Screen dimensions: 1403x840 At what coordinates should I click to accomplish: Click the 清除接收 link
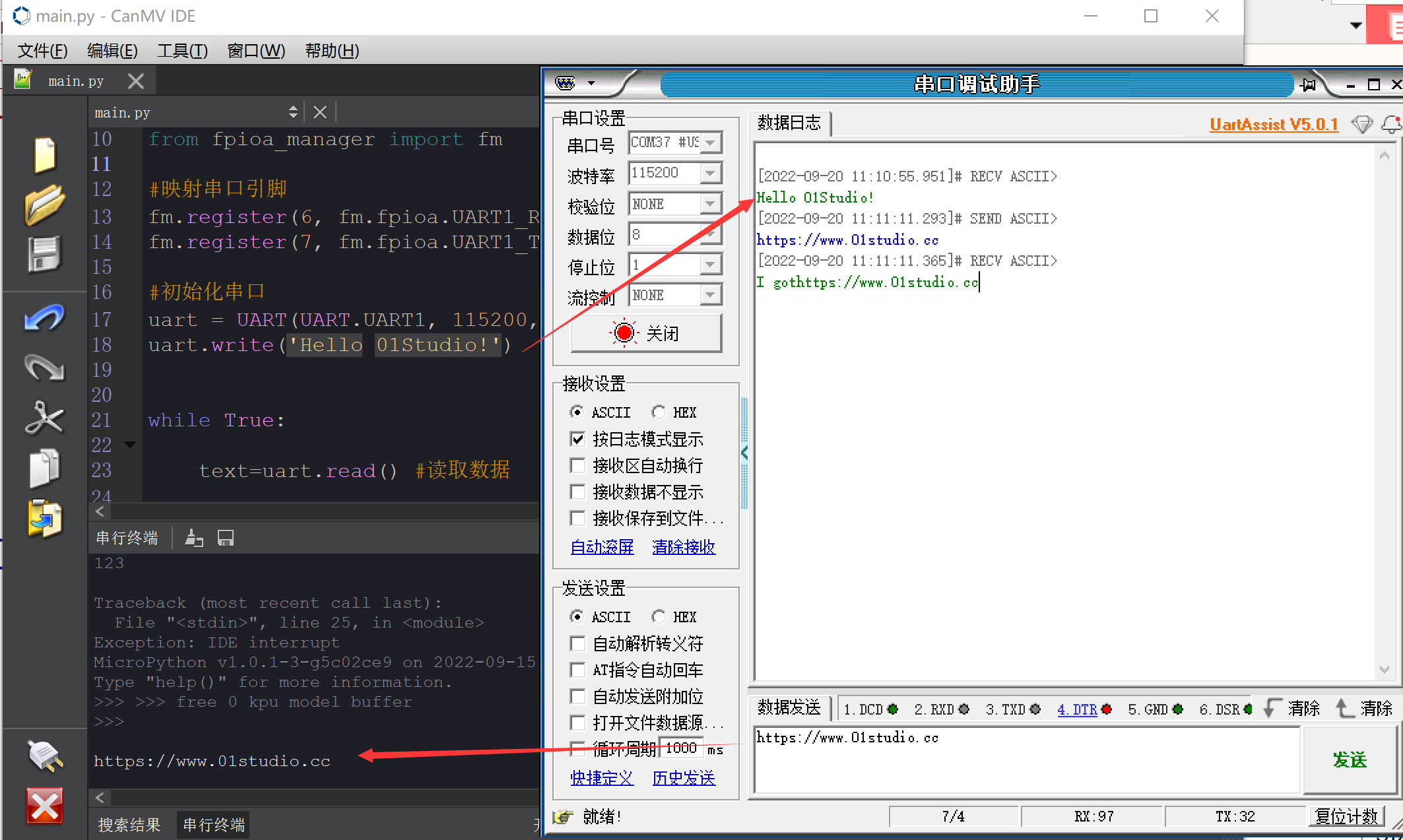(x=684, y=547)
